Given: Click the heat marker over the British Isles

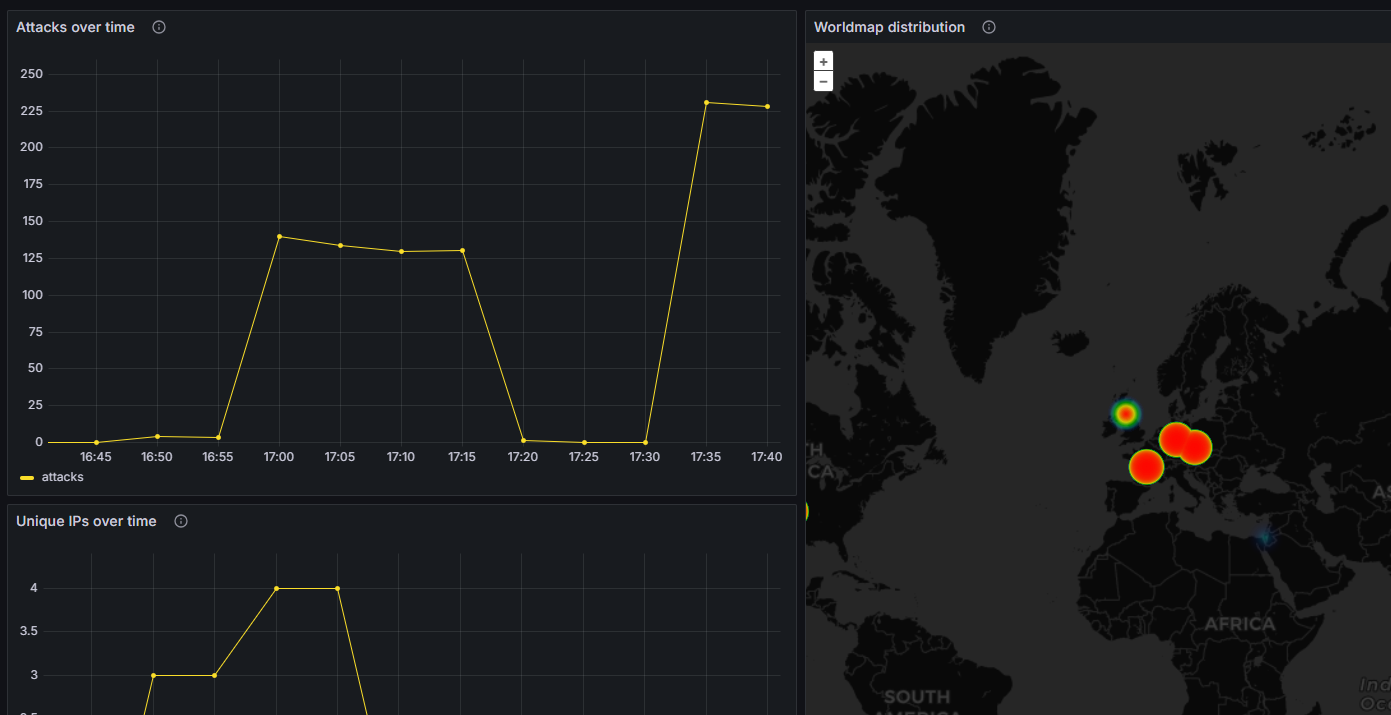Looking at the screenshot, I should (1126, 413).
